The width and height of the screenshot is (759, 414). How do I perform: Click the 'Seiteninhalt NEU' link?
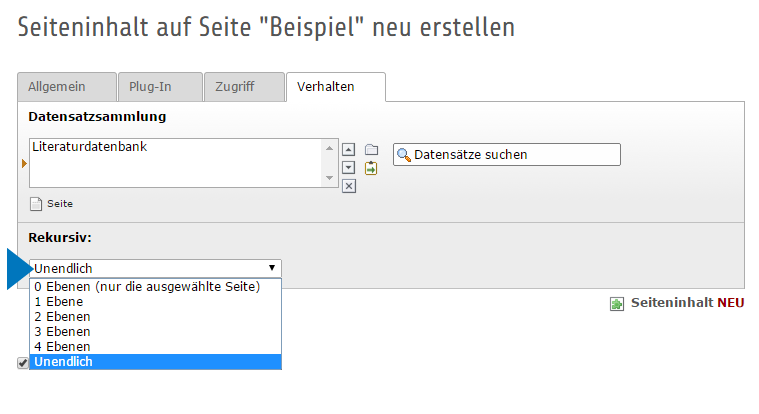pyautogui.click(x=687, y=303)
